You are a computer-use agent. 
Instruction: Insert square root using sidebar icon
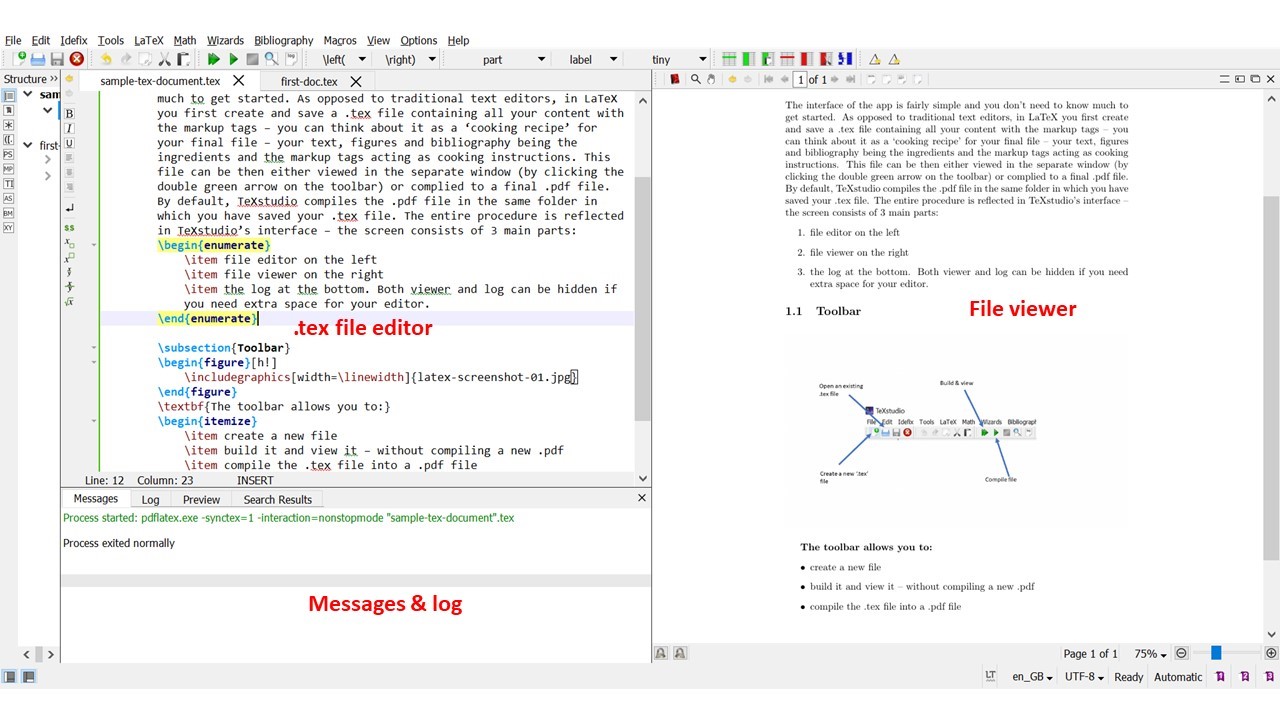point(69,302)
